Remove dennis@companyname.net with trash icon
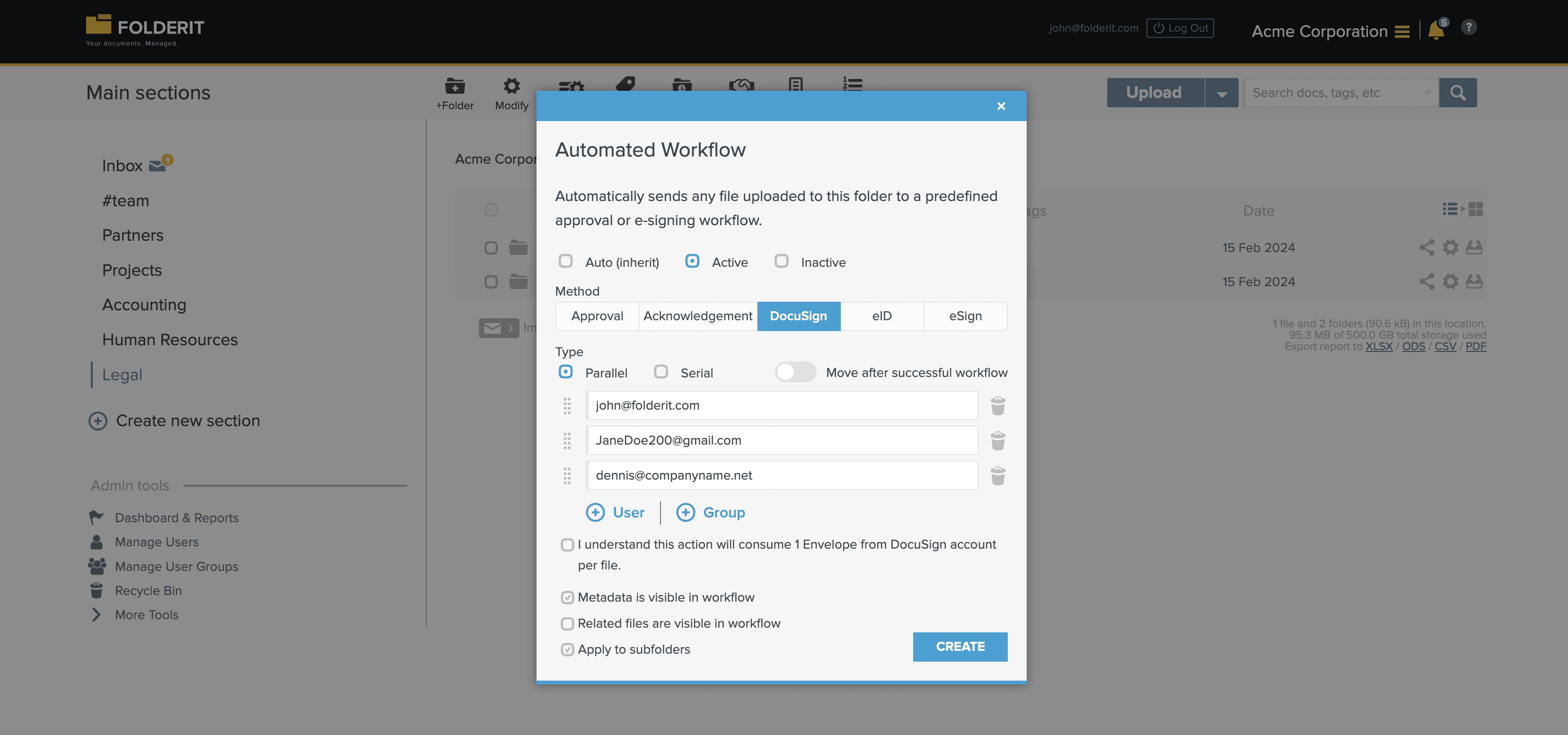This screenshot has height=735, width=1568. pos(998,476)
